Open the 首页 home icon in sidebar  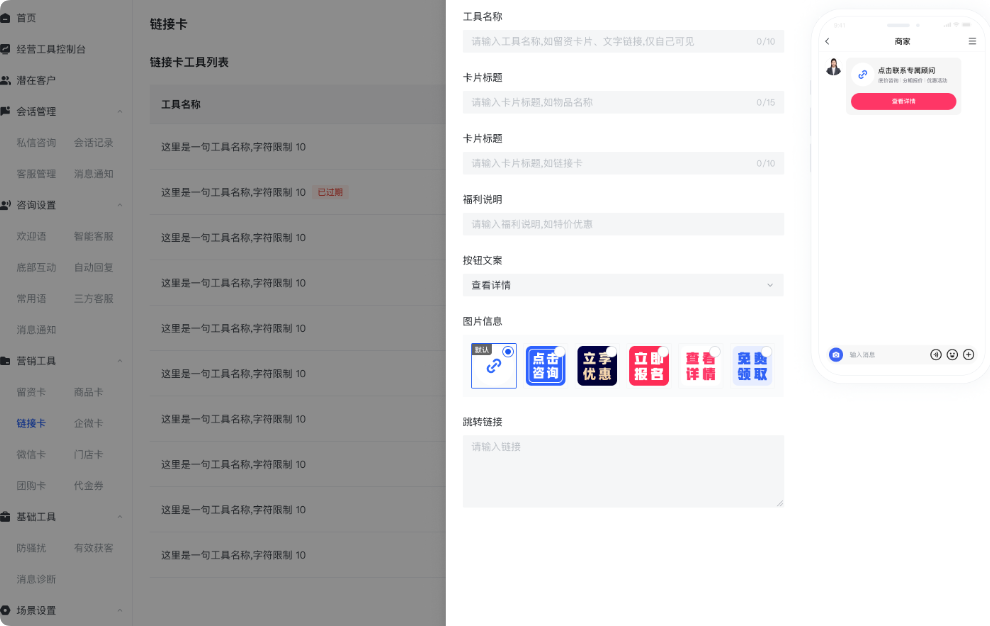pyautogui.click(x=5, y=18)
